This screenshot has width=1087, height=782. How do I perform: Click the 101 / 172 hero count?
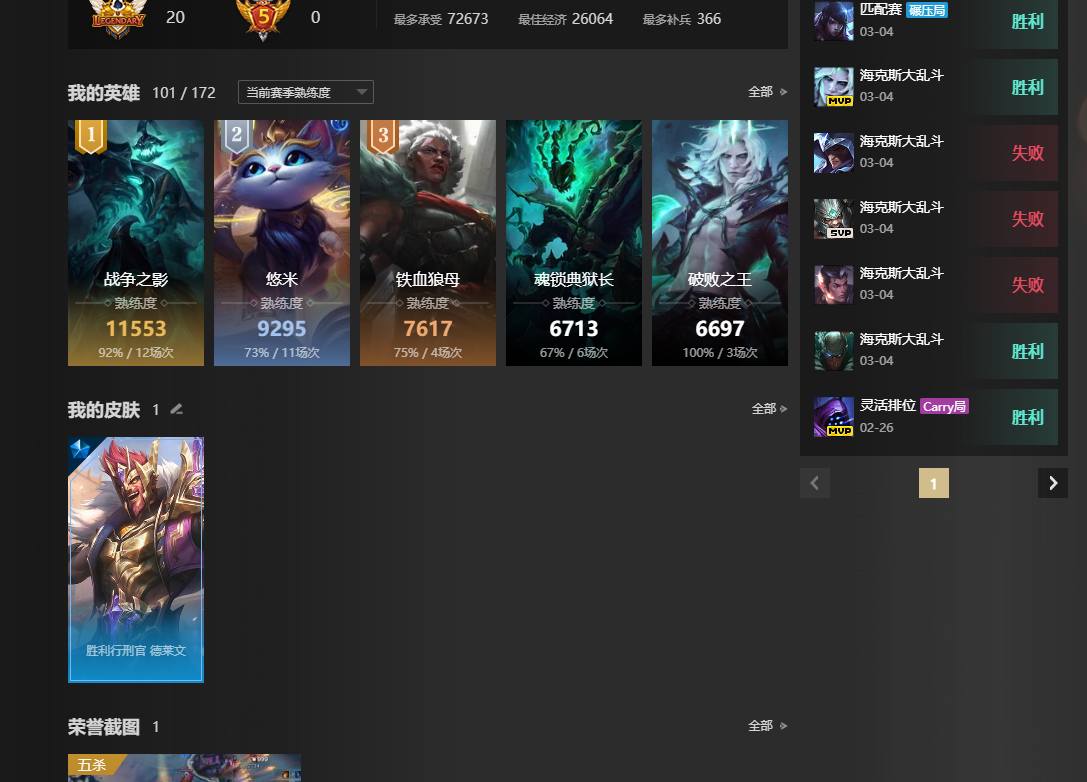(x=184, y=93)
